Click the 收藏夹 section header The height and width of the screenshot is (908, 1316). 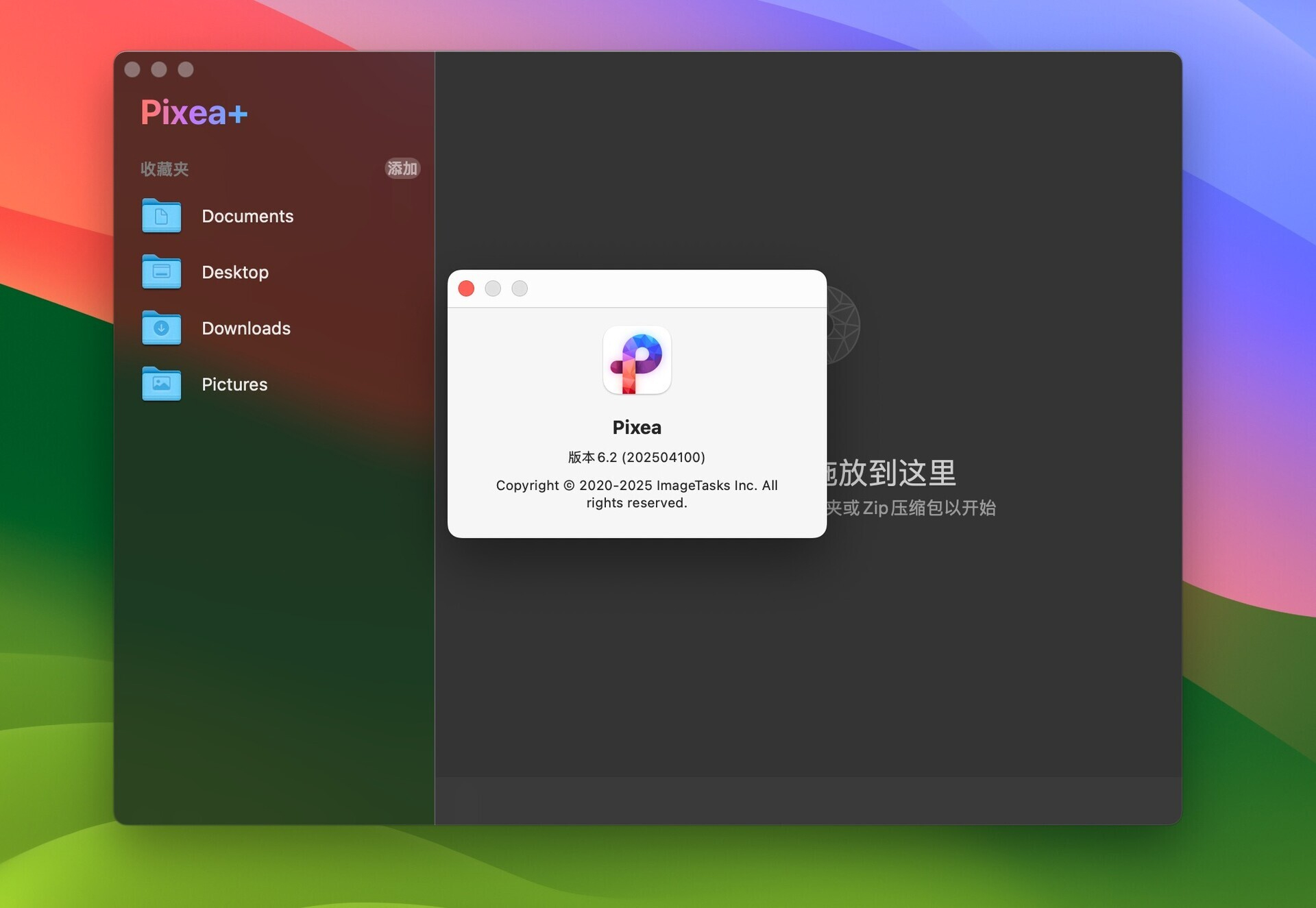[164, 169]
